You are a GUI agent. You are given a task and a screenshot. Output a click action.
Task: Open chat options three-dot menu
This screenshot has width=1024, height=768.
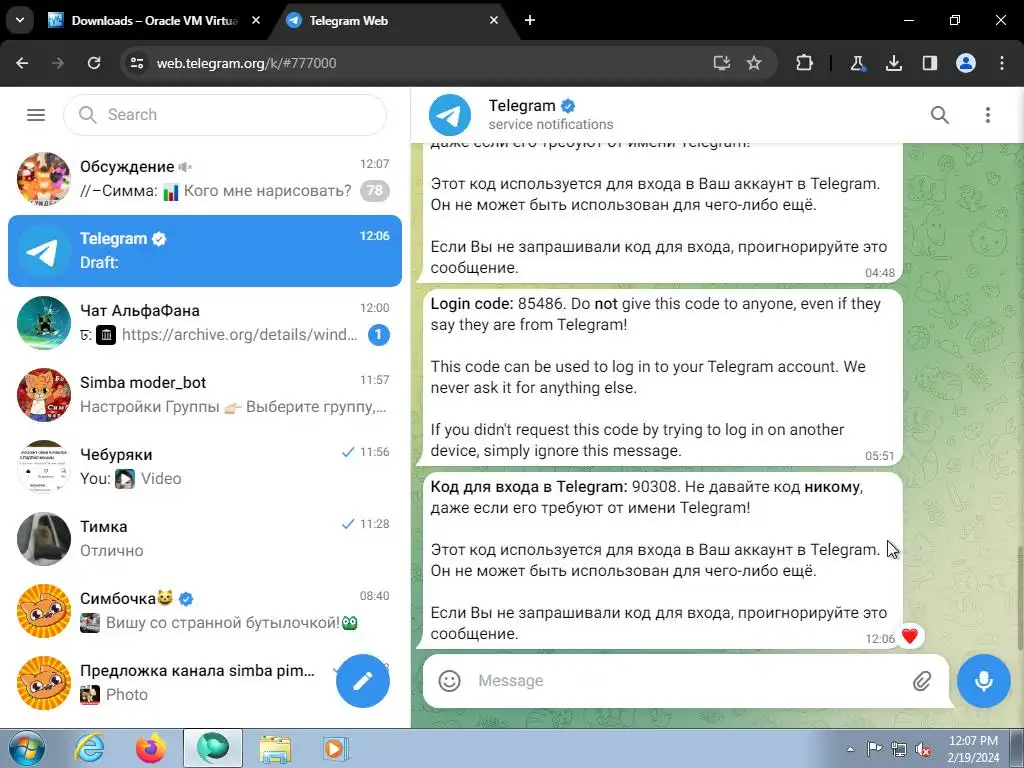point(987,115)
